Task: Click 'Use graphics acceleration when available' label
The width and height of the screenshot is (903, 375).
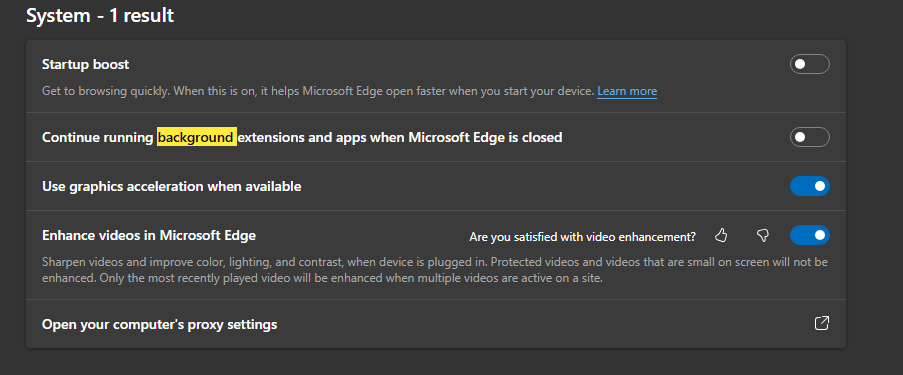Action: pos(172,187)
